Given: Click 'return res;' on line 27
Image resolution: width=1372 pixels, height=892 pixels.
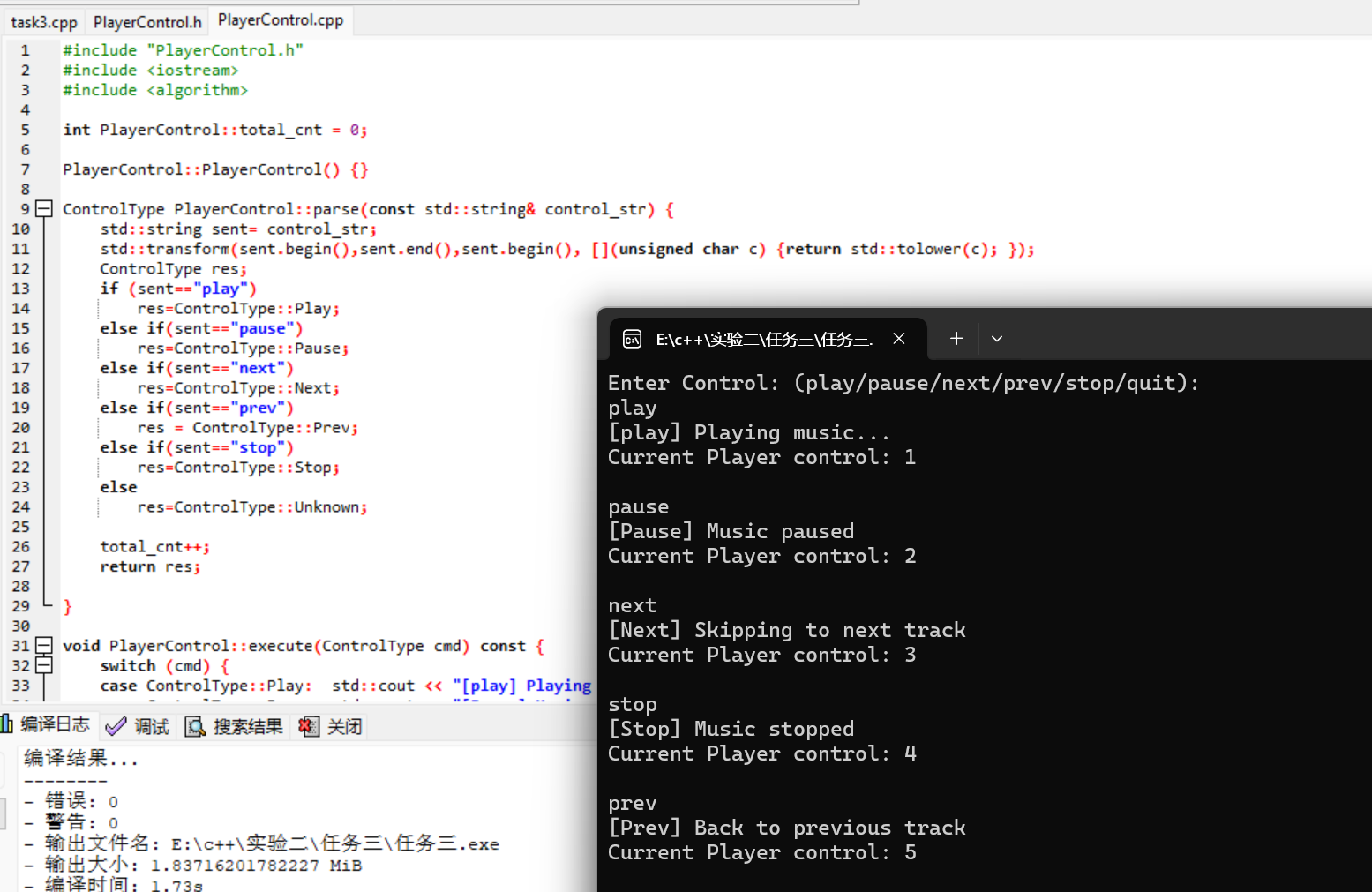Looking at the screenshot, I should (150, 566).
